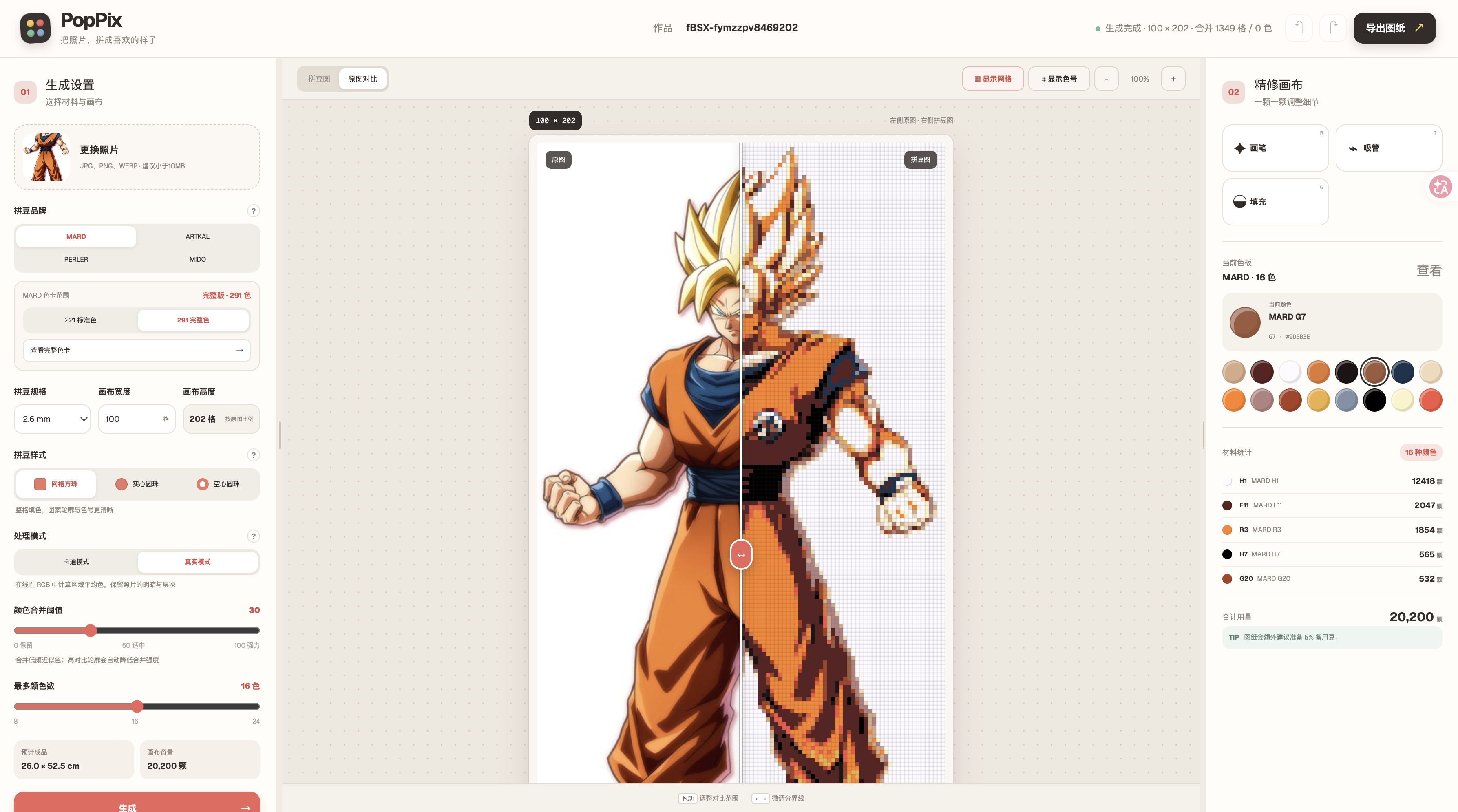
Task: Pick the red-coral palette swatch
Action: (x=1430, y=400)
